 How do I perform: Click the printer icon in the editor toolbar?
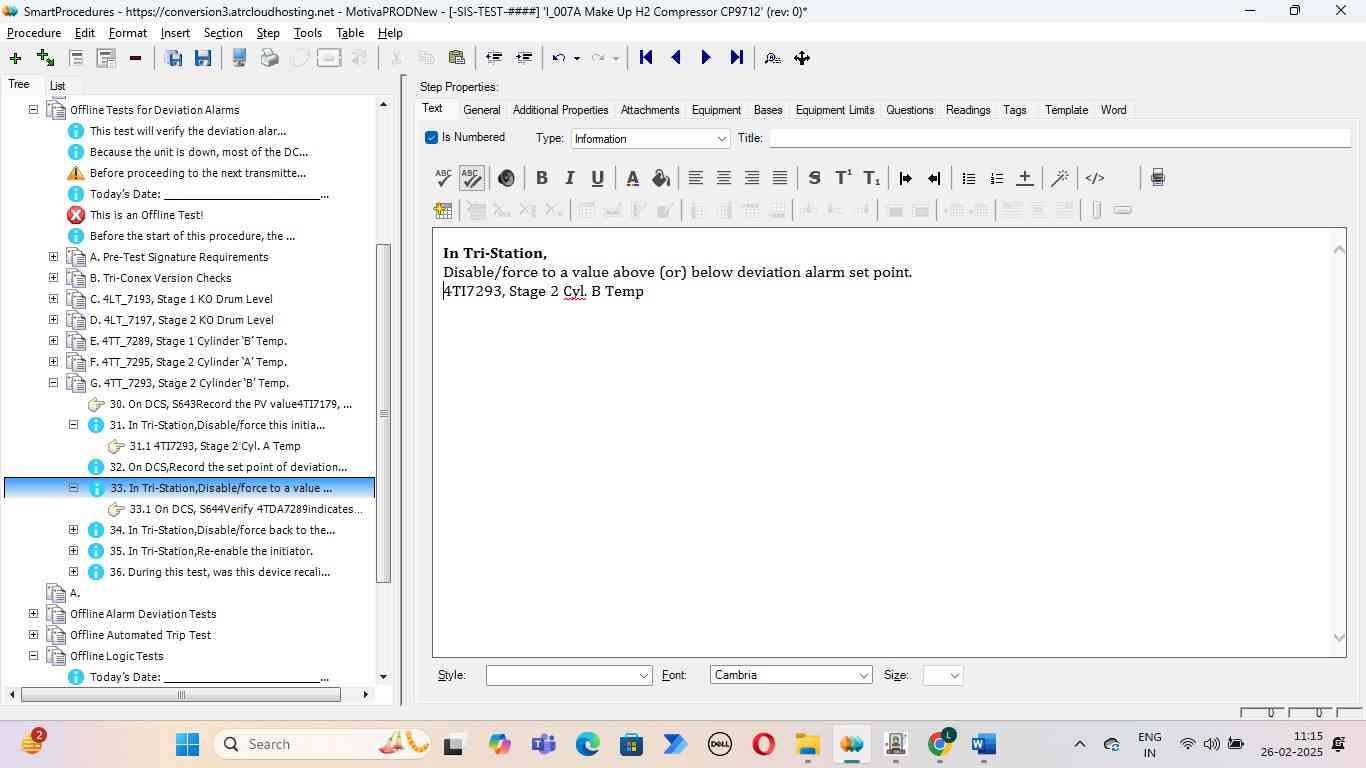1157,178
